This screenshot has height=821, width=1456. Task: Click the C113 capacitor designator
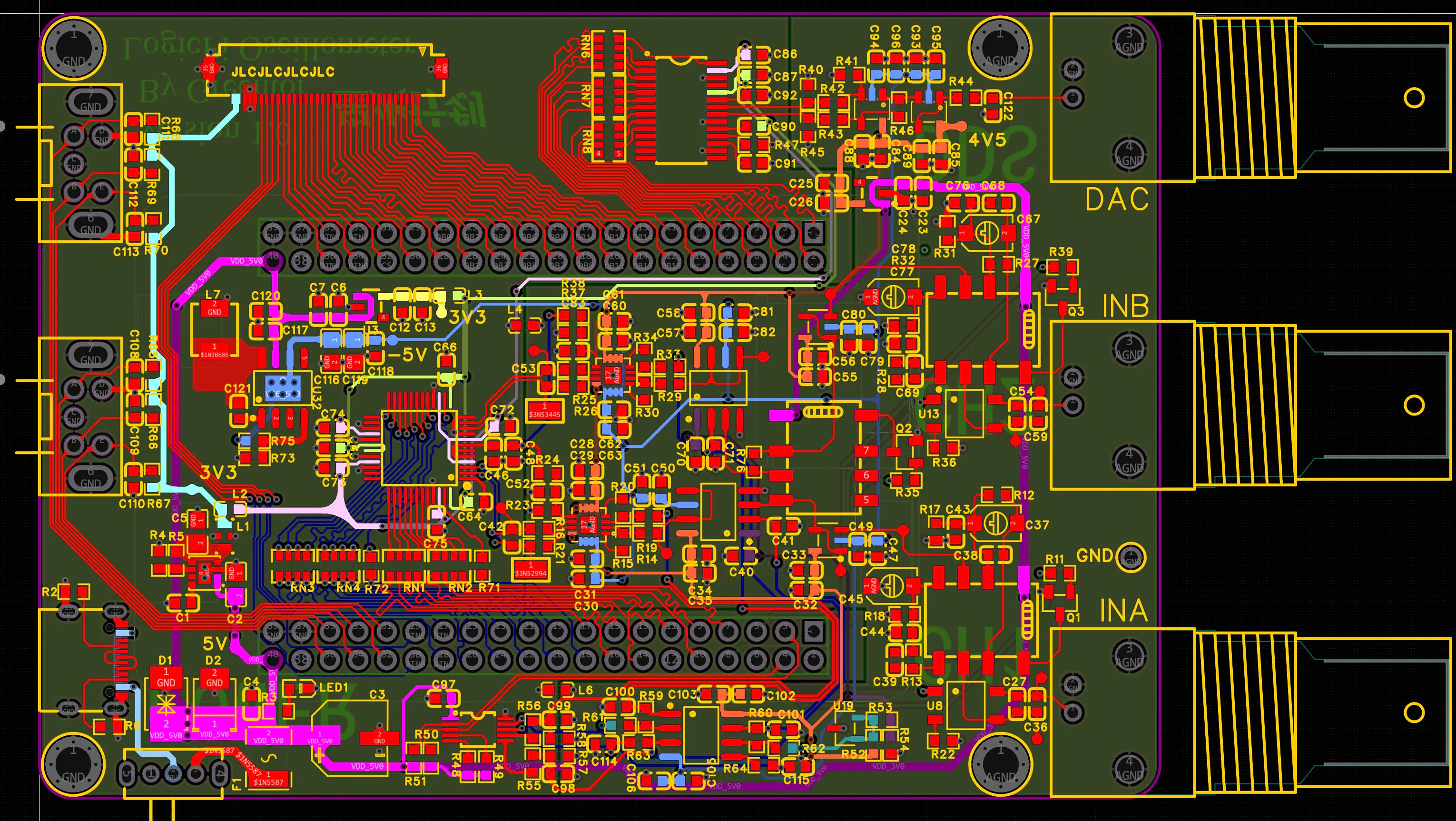pyautogui.click(x=126, y=252)
